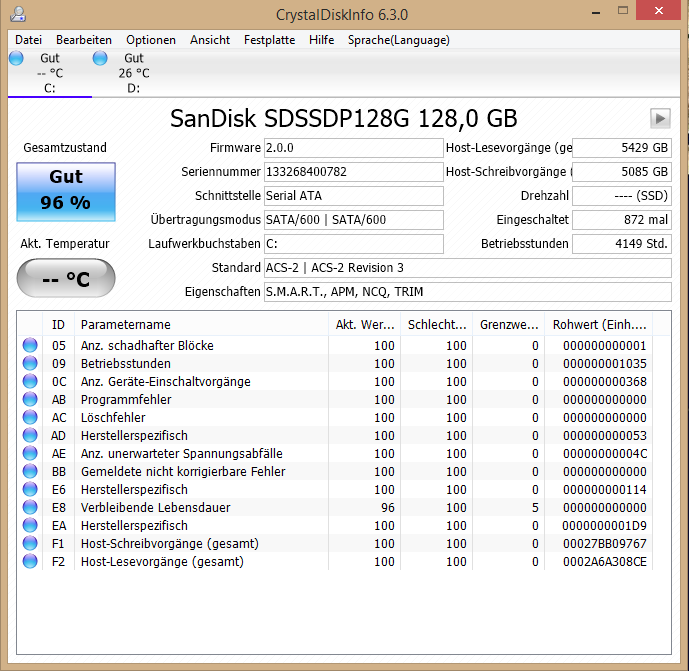Screen dimensions: 689x671
Task: Click the Gut 96 % health status button
Action: tap(66, 192)
